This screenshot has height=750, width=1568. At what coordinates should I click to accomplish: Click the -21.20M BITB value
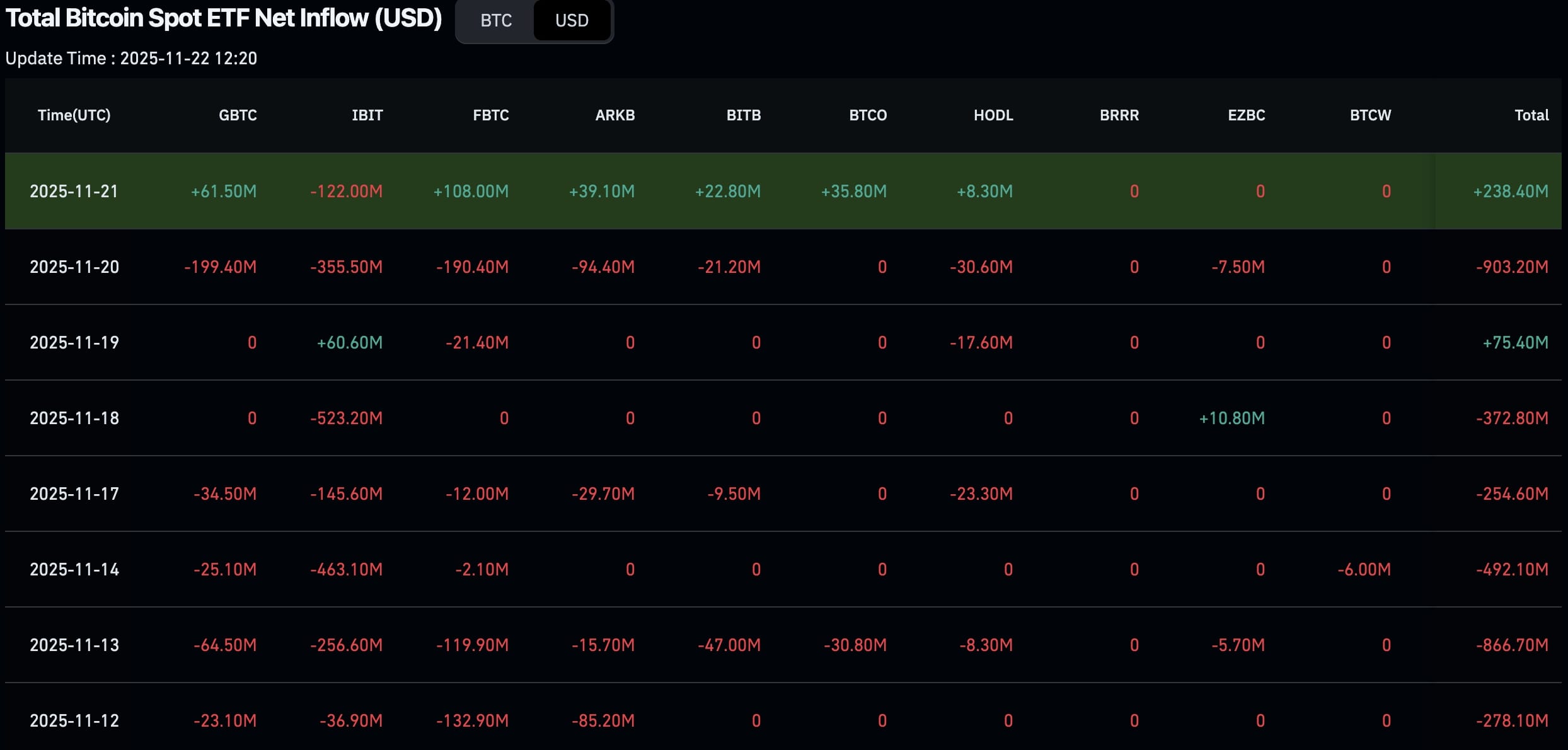[729, 267]
